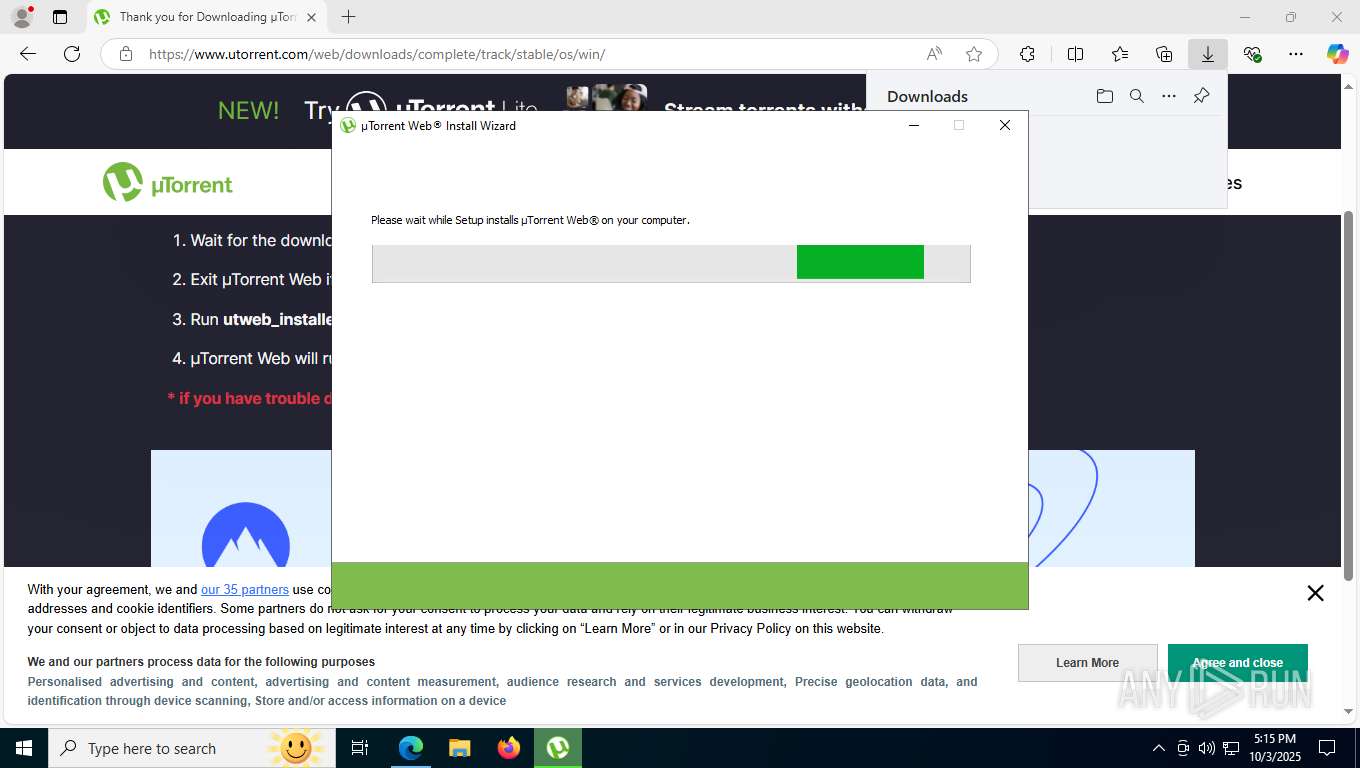This screenshot has width=1360, height=768.
Task: Minimize the µTorrent Web Install Wizard
Action: [x=913, y=125]
